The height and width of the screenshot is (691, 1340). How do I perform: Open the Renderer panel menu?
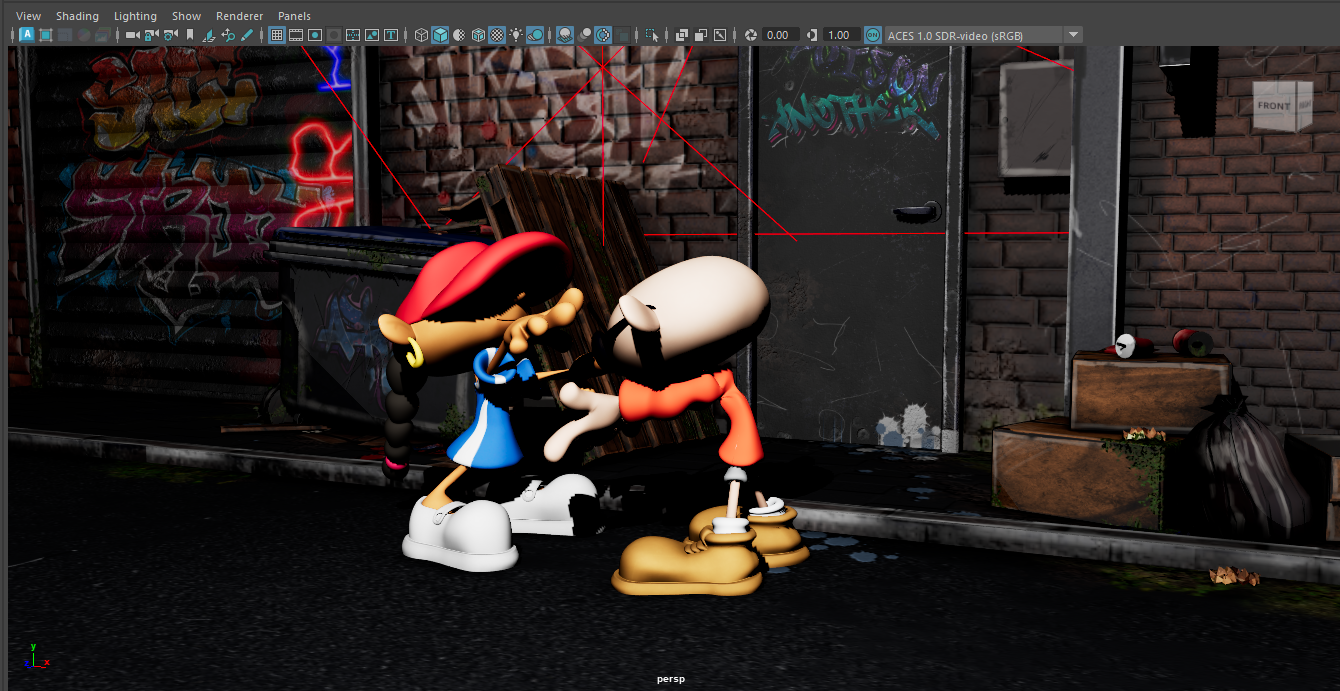coord(240,16)
